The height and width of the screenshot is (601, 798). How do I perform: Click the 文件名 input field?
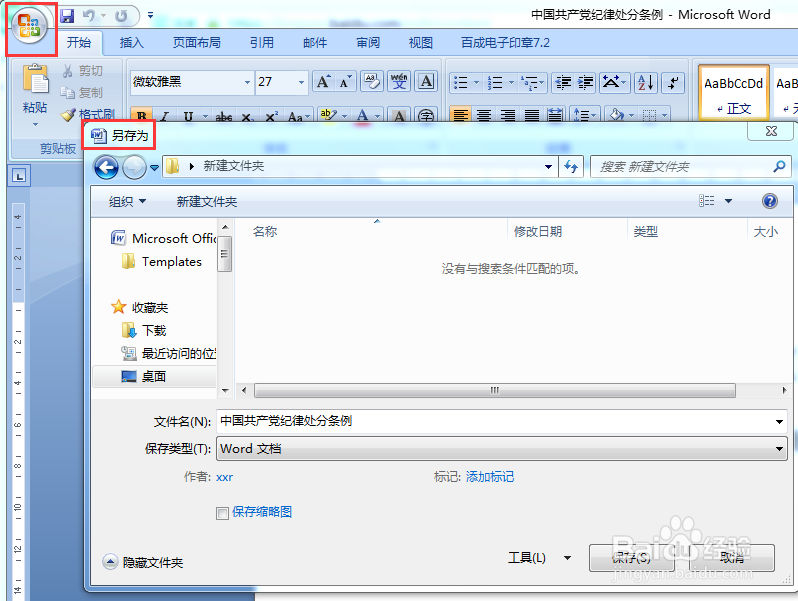point(501,421)
